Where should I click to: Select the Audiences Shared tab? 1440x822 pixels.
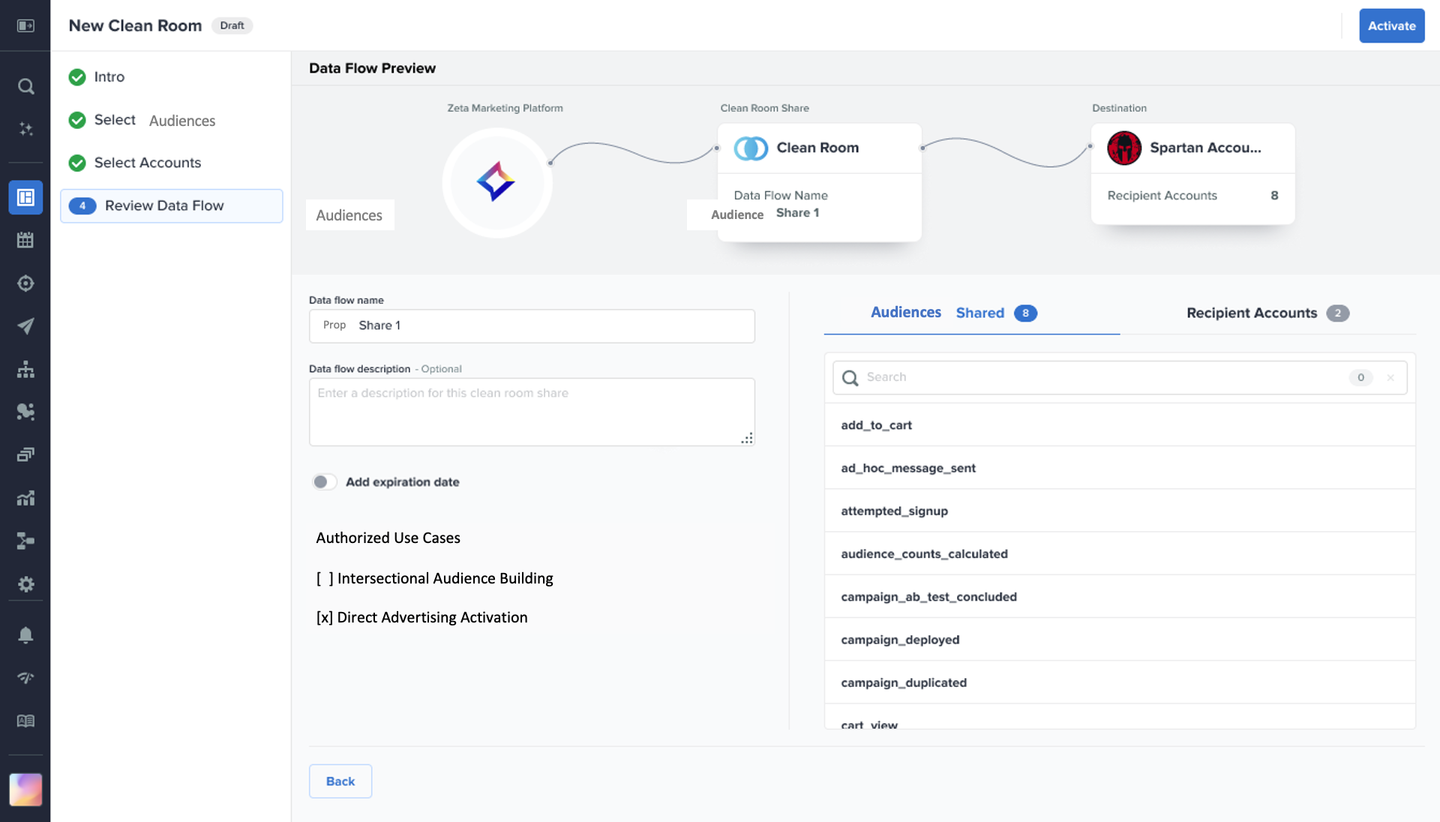coord(953,313)
